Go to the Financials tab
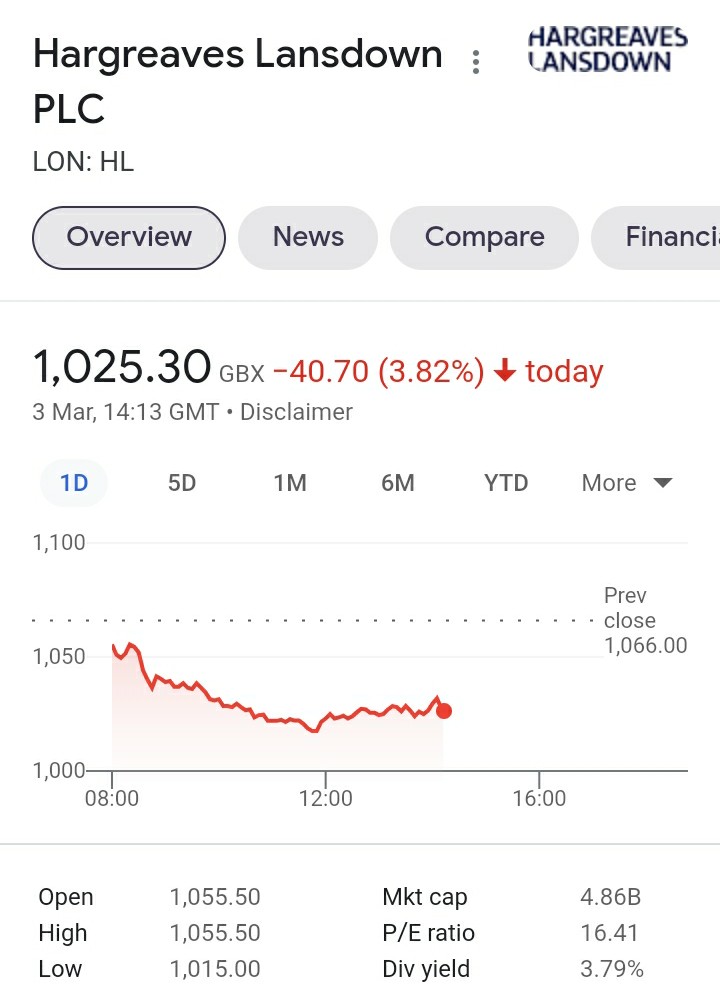The height and width of the screenshot is (993, 720). (656, 237)
